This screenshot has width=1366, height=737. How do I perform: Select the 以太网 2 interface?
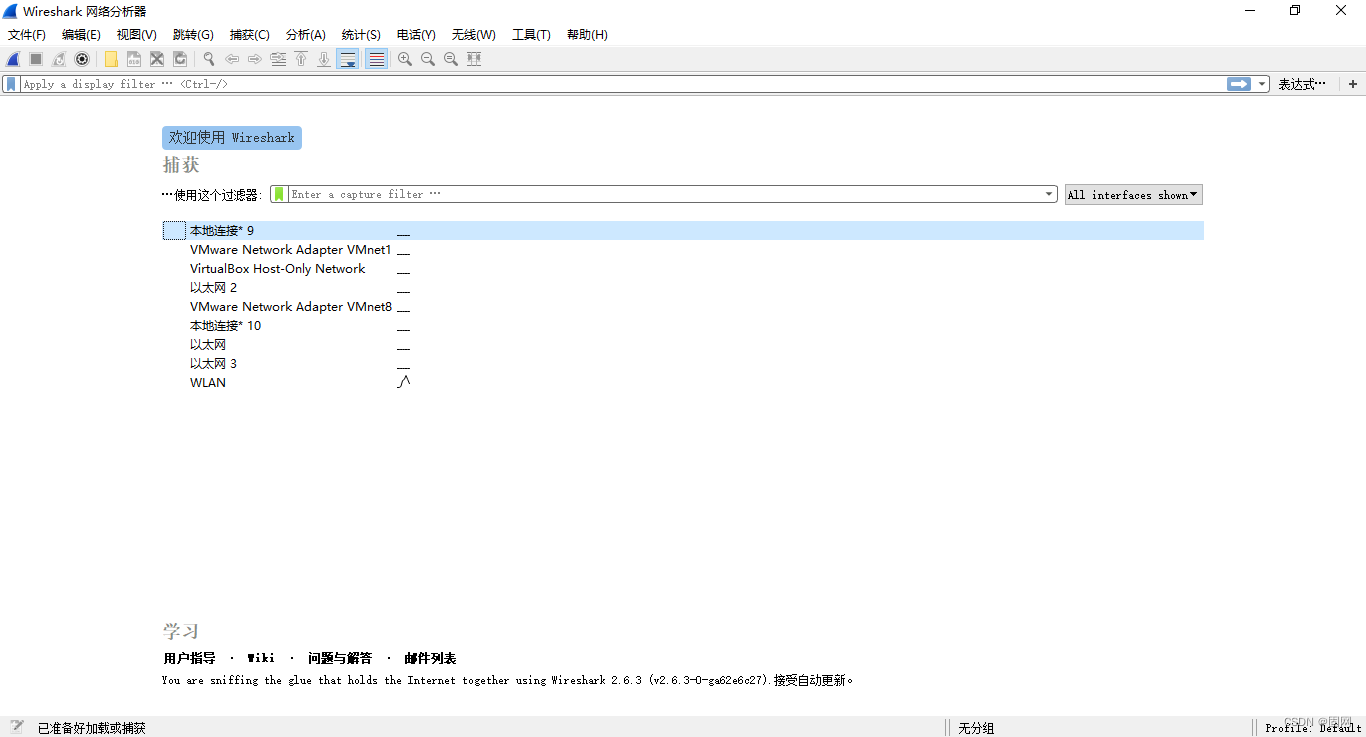(213, 288)
